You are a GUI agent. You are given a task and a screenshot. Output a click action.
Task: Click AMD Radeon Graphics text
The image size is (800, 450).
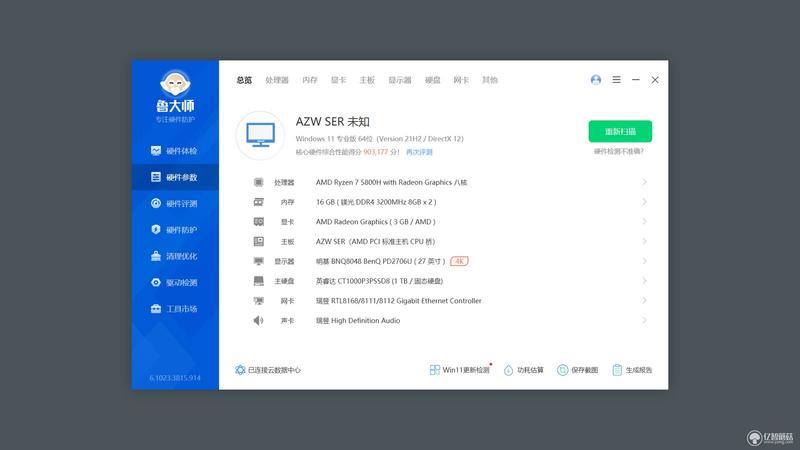[376, 222]
